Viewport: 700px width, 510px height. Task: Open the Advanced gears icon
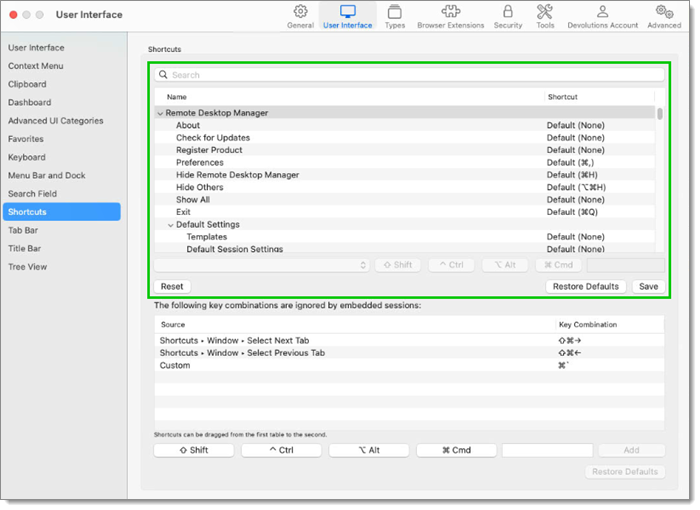(664, 12)
